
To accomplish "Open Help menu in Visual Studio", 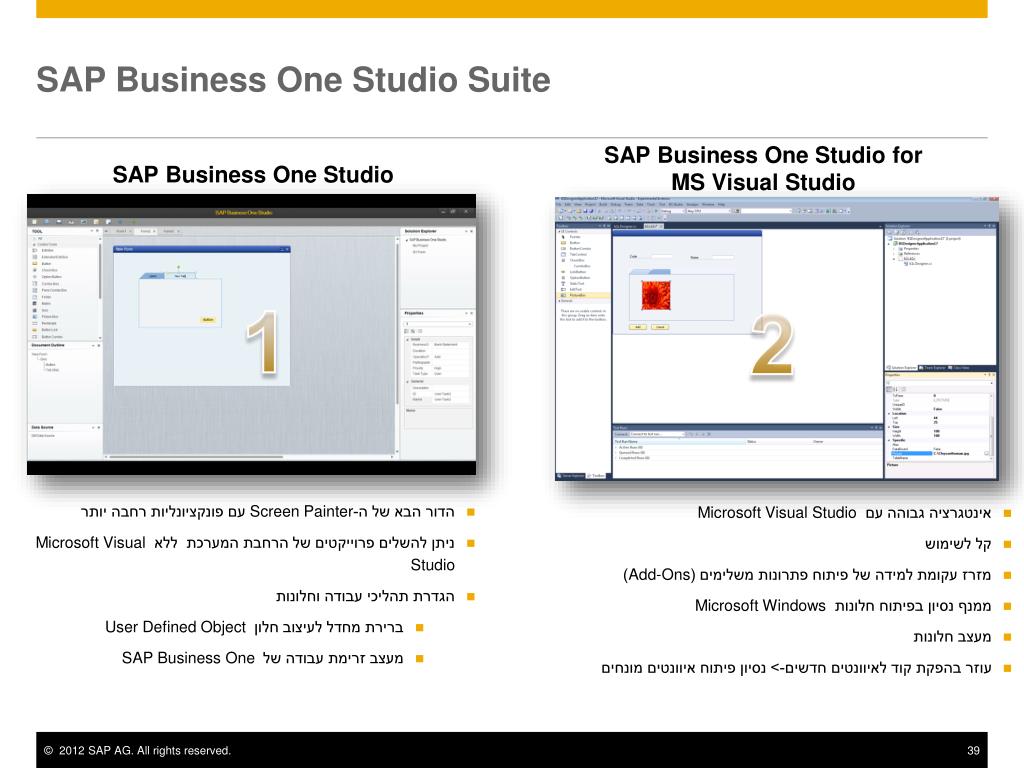I will pos(721,204).
